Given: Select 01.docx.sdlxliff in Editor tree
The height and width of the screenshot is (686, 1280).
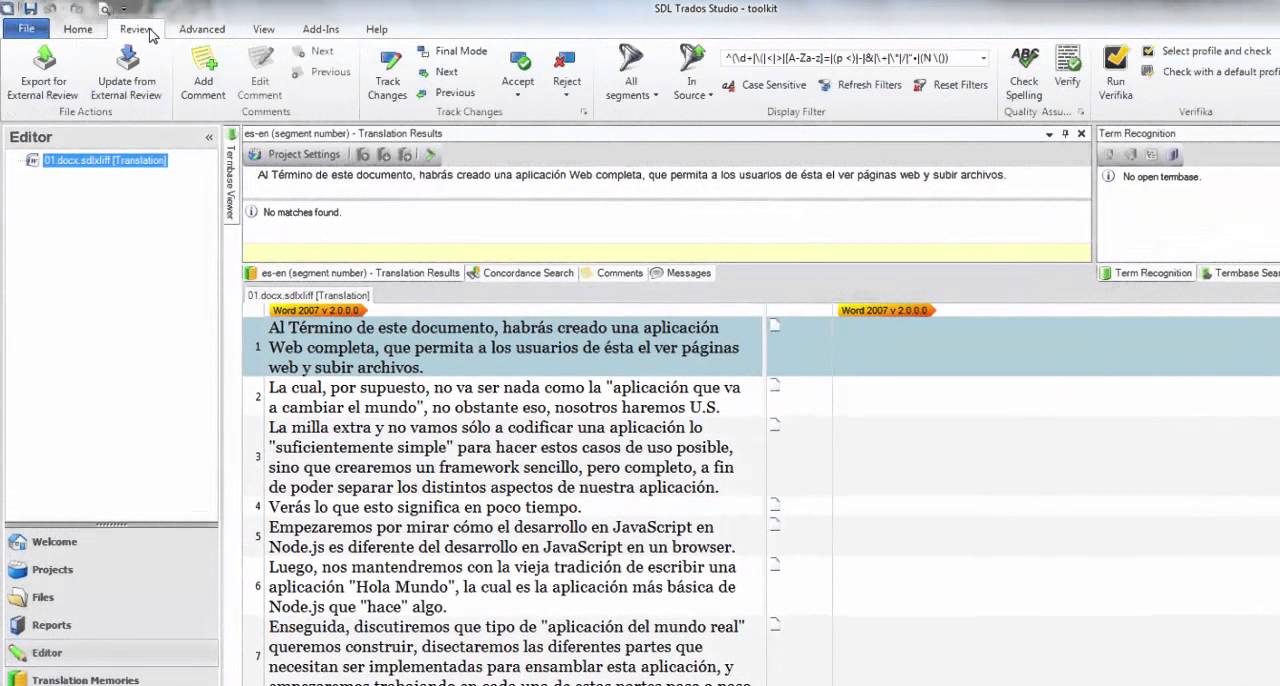Looking at the screenshot, I should [104, 160].
